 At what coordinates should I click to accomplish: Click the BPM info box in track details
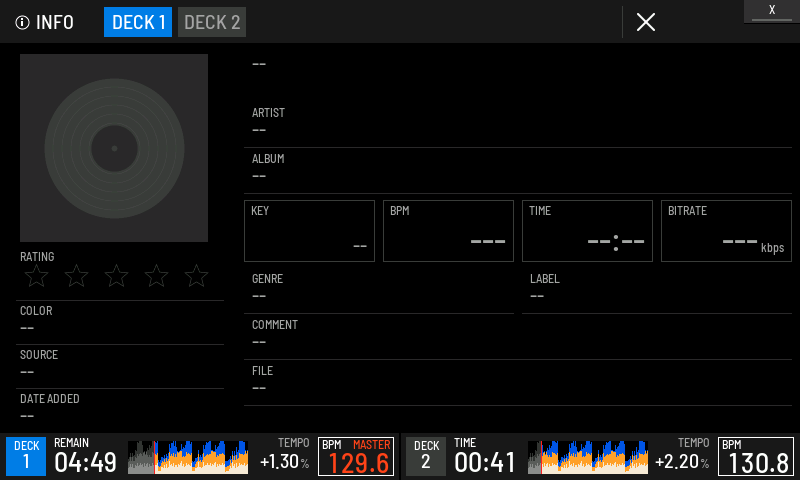448,231
